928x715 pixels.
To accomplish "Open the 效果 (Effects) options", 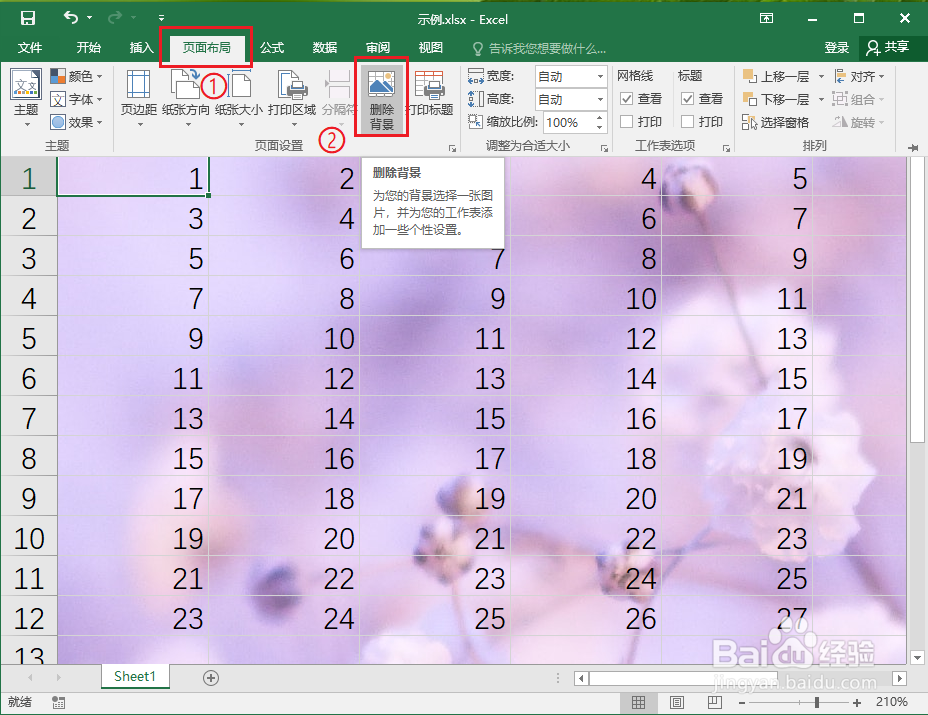I will tap(78, 122).
